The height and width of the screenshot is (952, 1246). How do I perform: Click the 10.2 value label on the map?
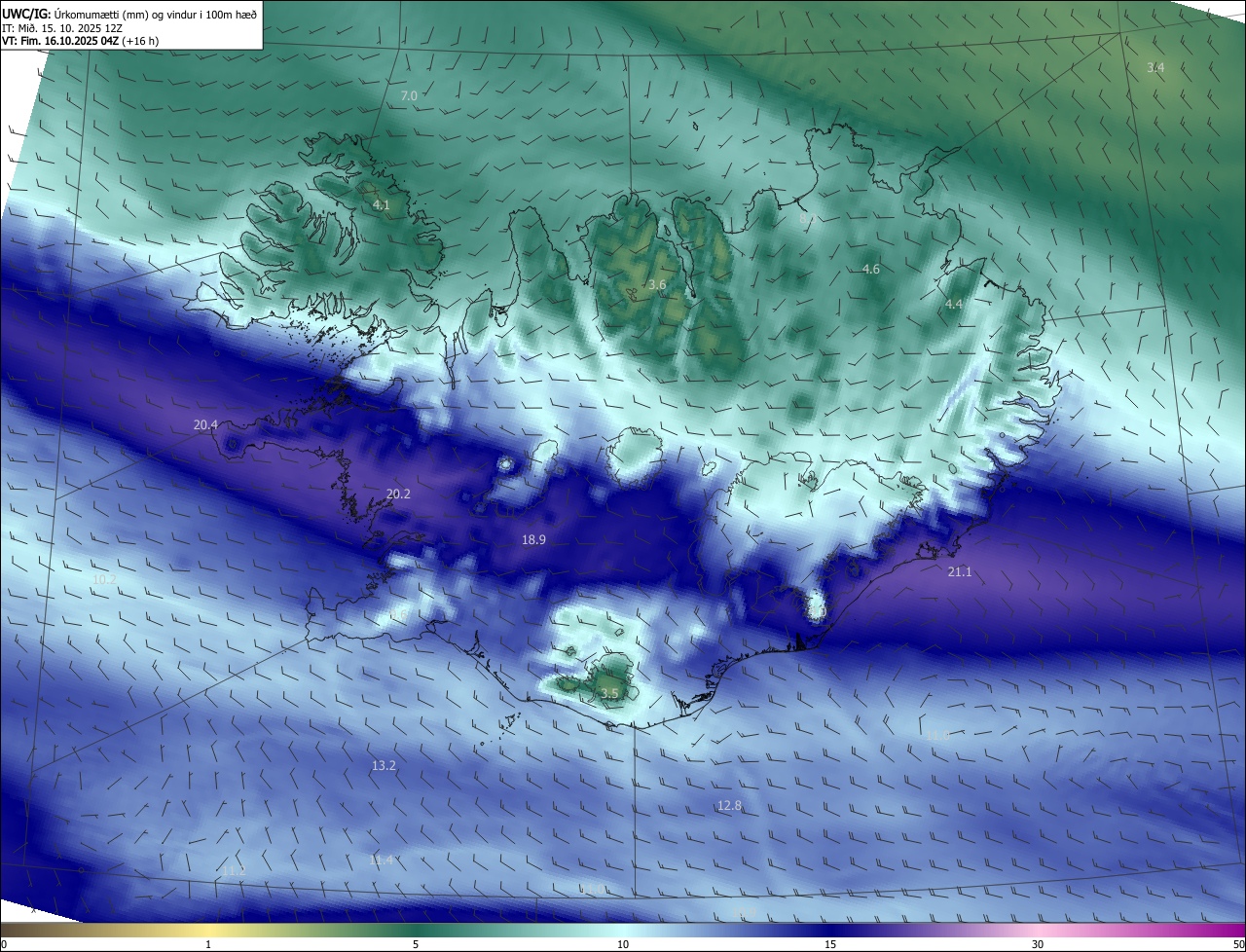(x=104, y=579)
